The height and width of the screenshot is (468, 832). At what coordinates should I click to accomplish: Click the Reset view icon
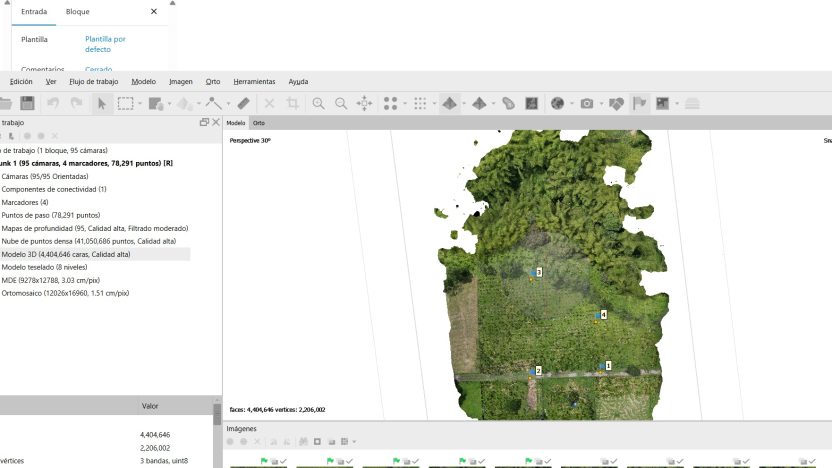365,103
